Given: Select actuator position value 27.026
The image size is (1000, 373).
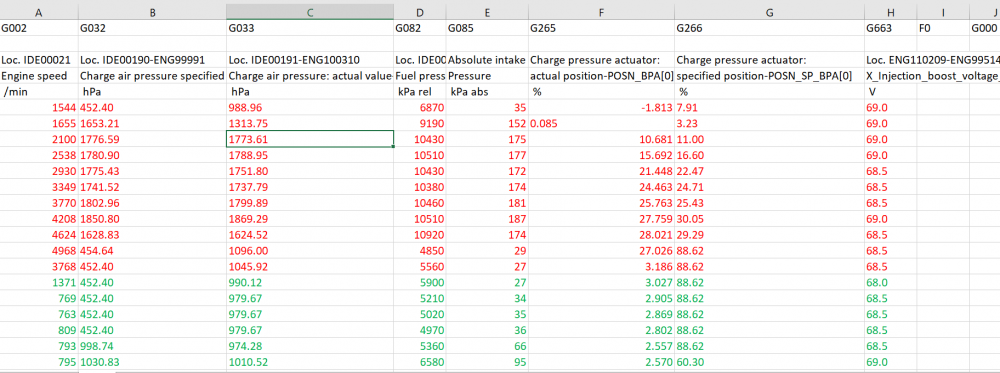Looking at the screenshot, I should coord(601,251).
